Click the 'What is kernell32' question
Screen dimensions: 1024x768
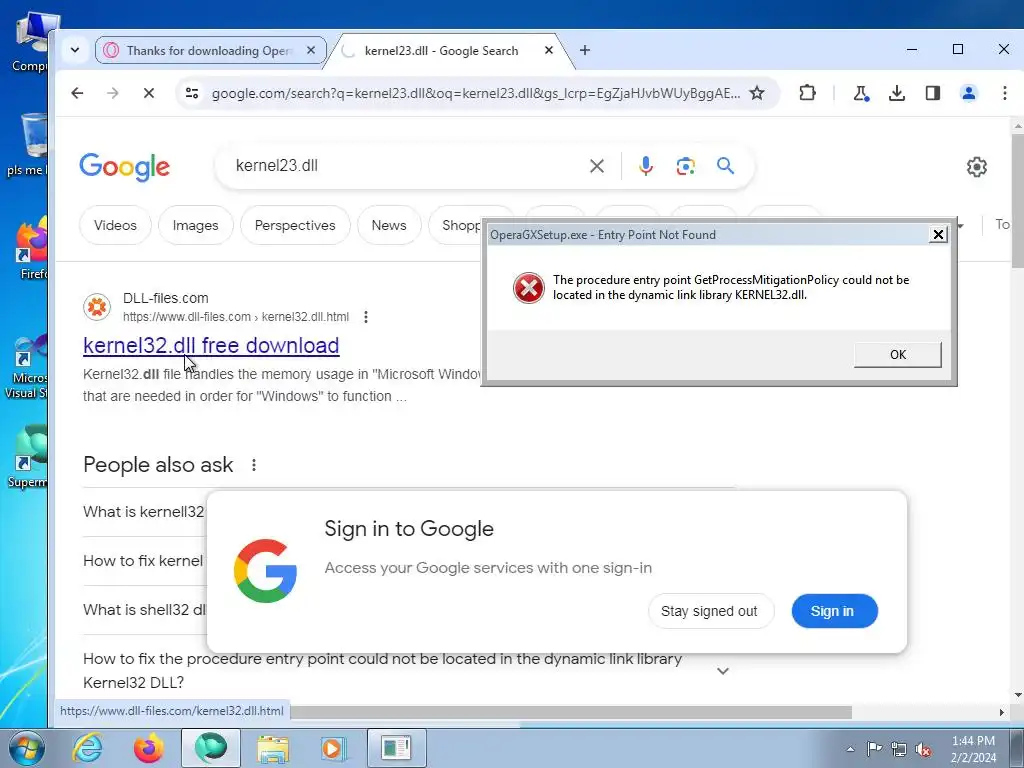coord(144,512)
